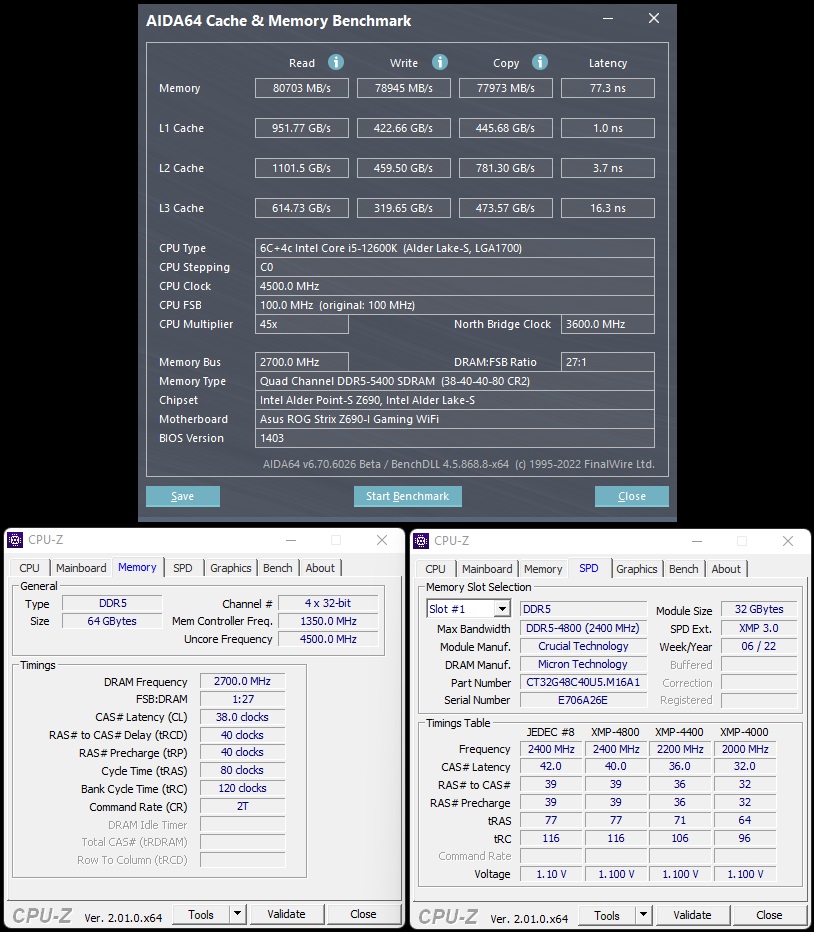Minimize the right CPU-Z SPD window
The height and width of the screenshot is (932, 814).
(x=697, y=541)
